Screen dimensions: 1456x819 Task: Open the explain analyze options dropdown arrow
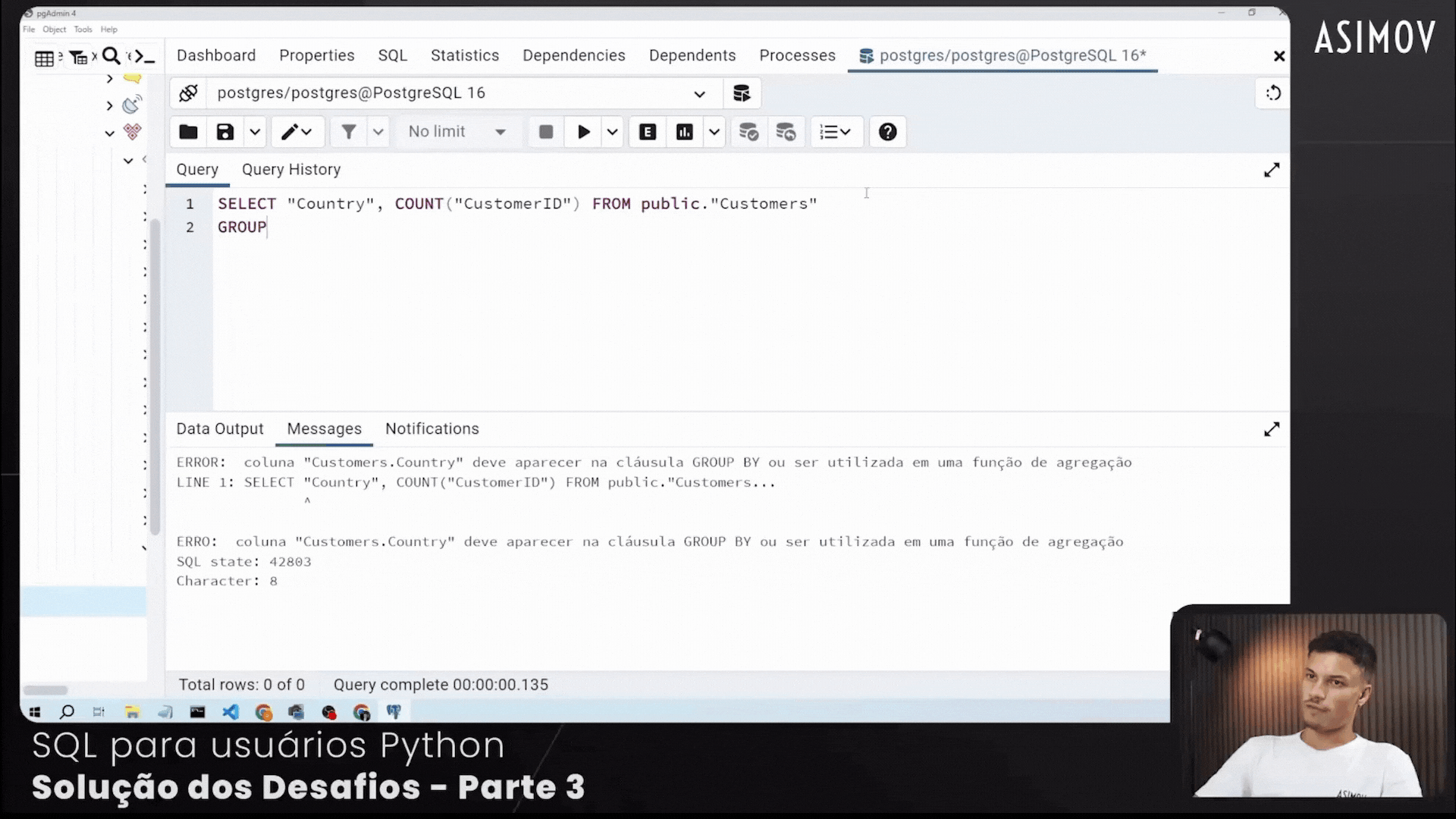pyautogui.click(x=714, y=132)
